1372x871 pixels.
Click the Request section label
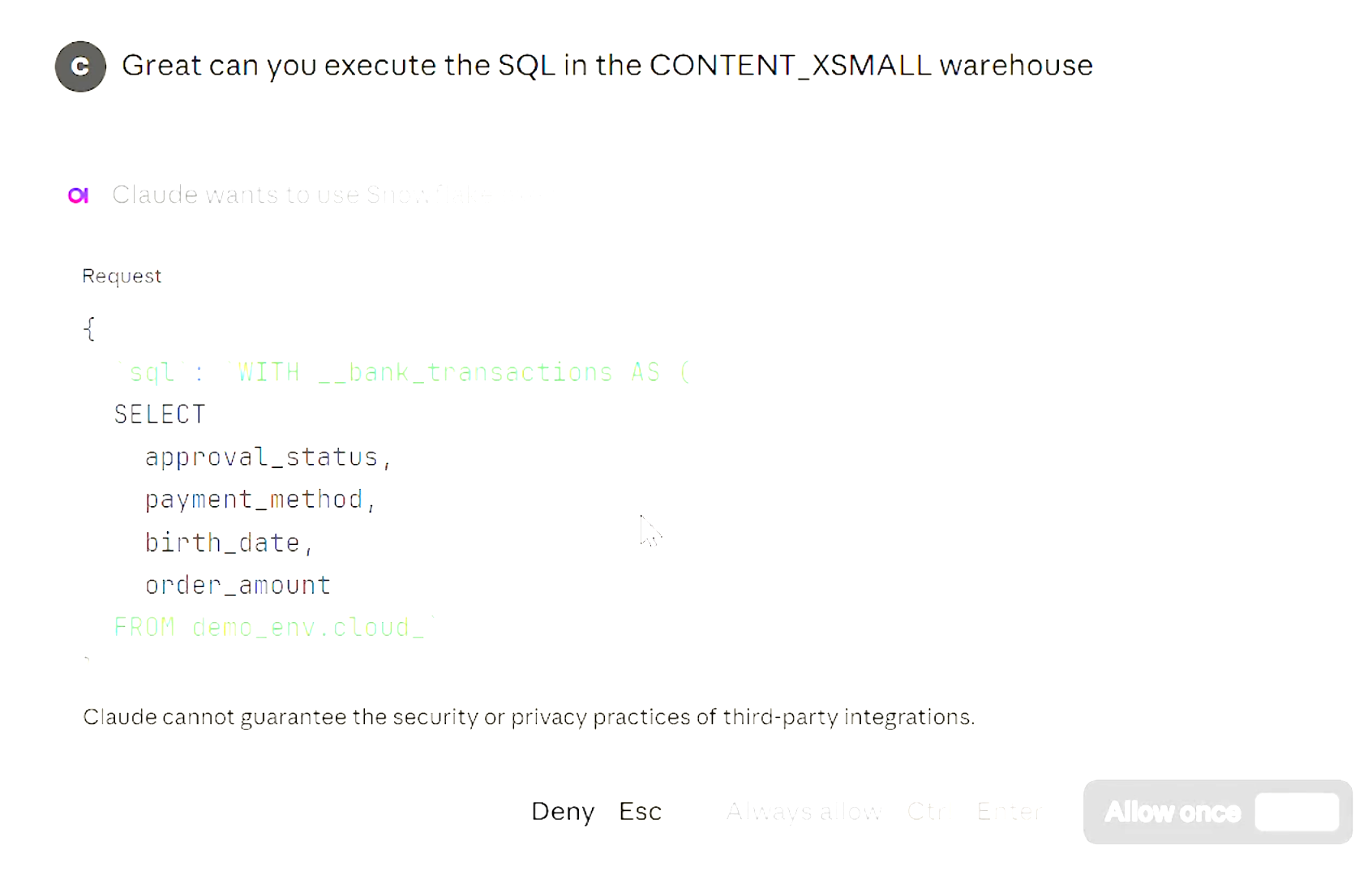click(x=122, y=277)
